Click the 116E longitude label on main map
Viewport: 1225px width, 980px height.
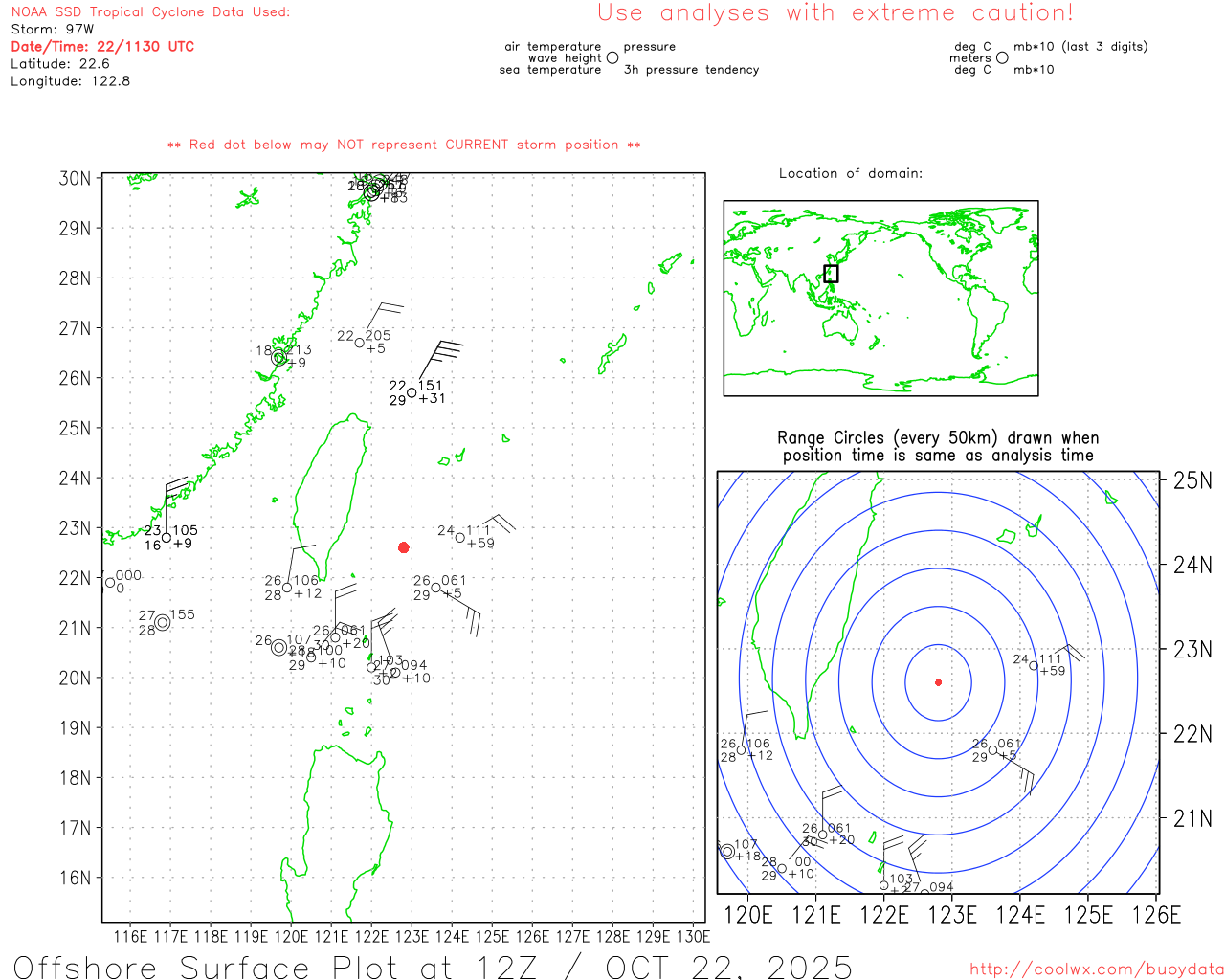pyautogui.click(x=131, y=936)
